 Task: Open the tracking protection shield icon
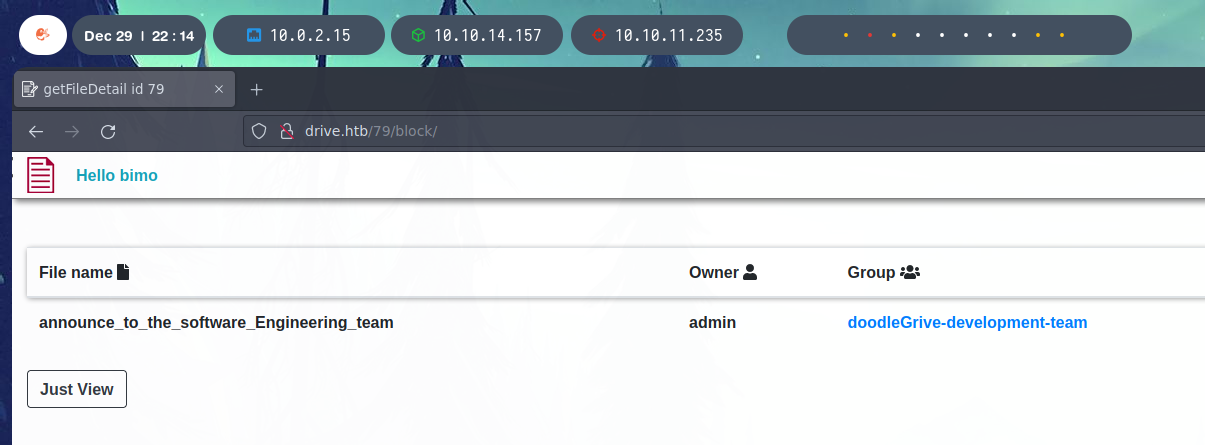(x=258, y=131)
